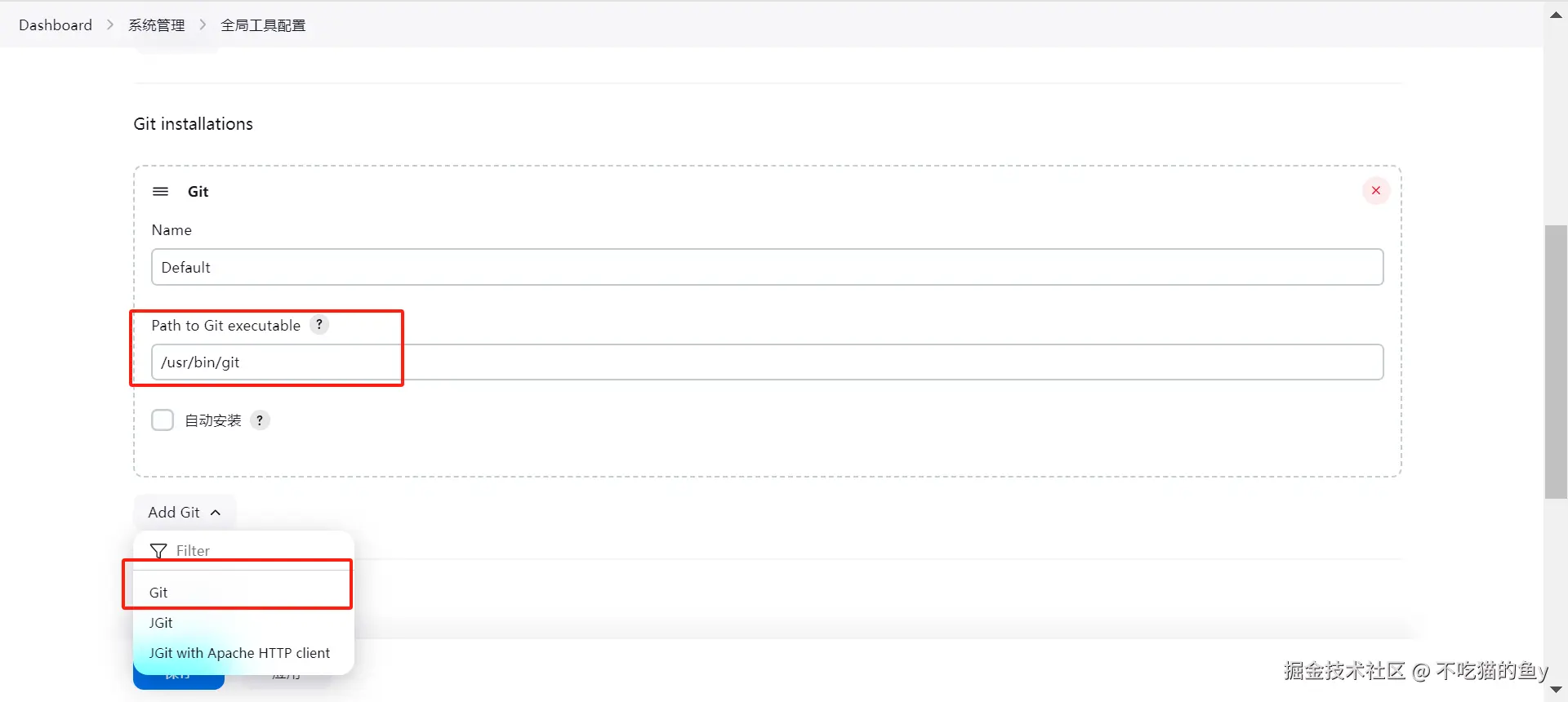Click the vertical scrollbar thumb
The width and height of the screenshot is (1568, 702).
(1556, 362)
